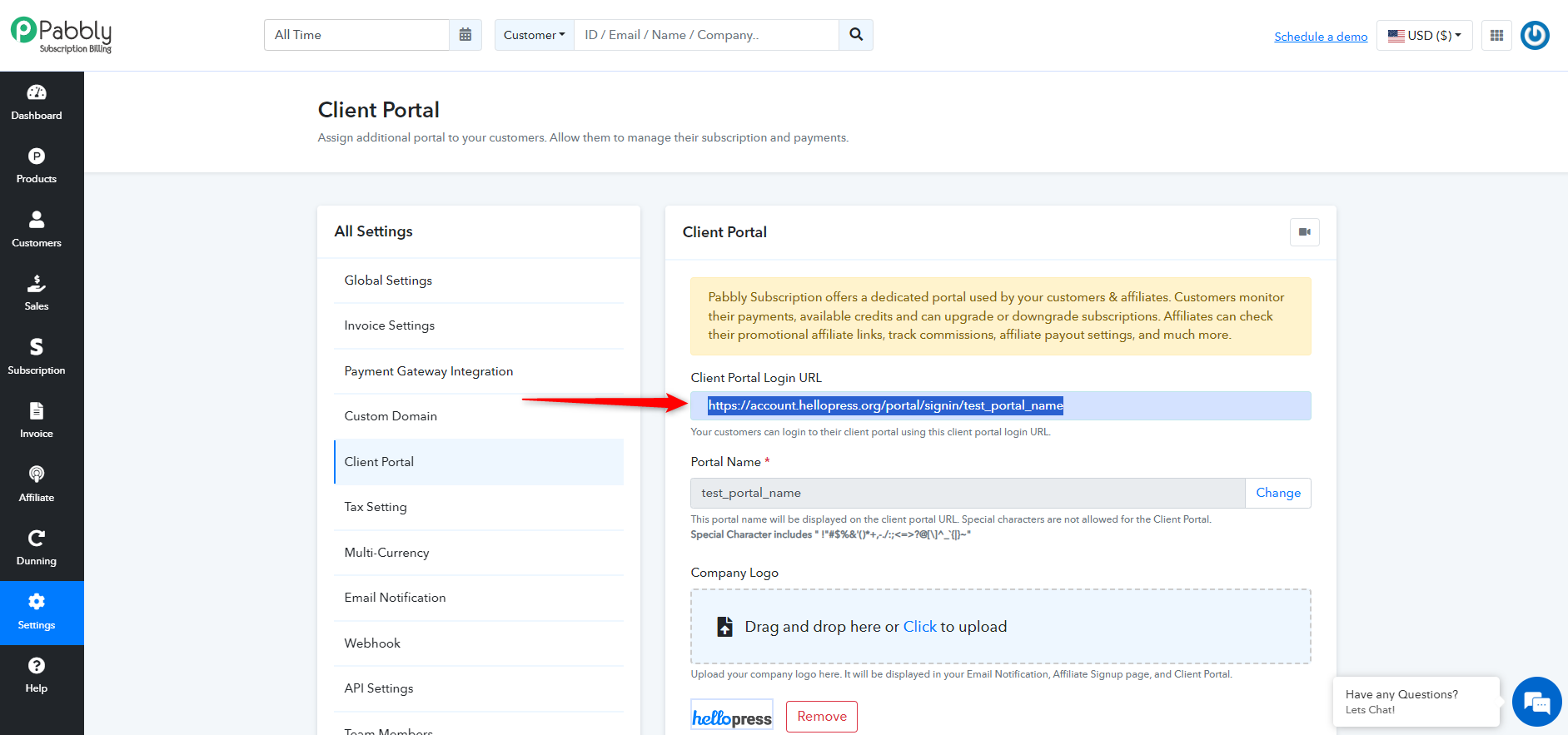Open Webhook settings
The image size is (1568, 735).
pos(479,643)
